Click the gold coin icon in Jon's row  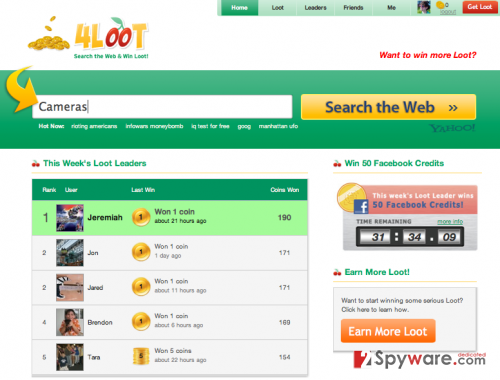(x=141, y=252)
